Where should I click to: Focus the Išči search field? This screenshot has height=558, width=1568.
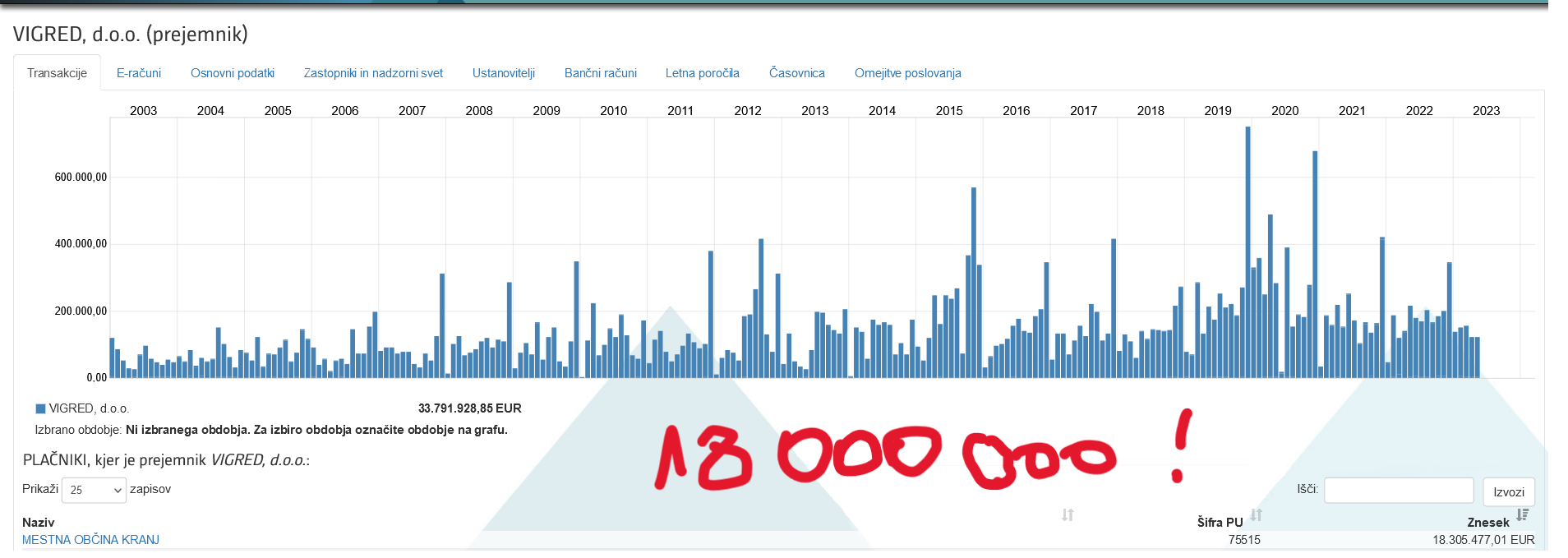(1399, 491)
